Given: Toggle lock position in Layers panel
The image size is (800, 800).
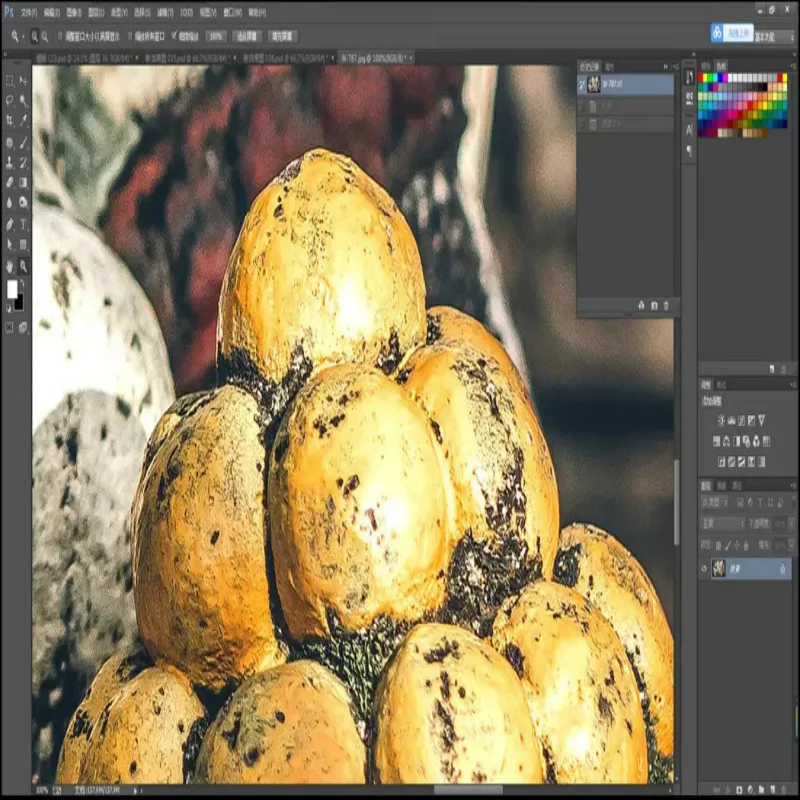Looking at the screenshot, I should 737,546.
